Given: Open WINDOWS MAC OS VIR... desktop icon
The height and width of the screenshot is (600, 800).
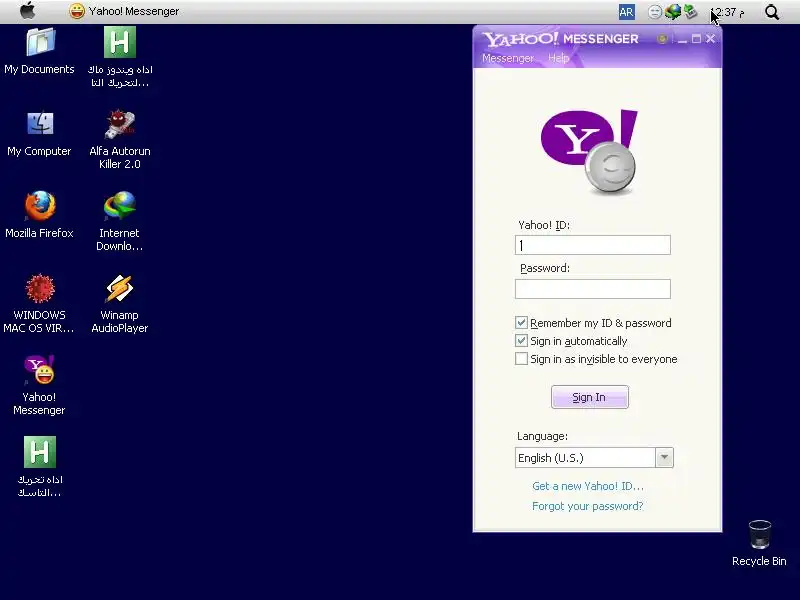Looking at the screenshot, I should pyautogui.click(x=40, y=288).
